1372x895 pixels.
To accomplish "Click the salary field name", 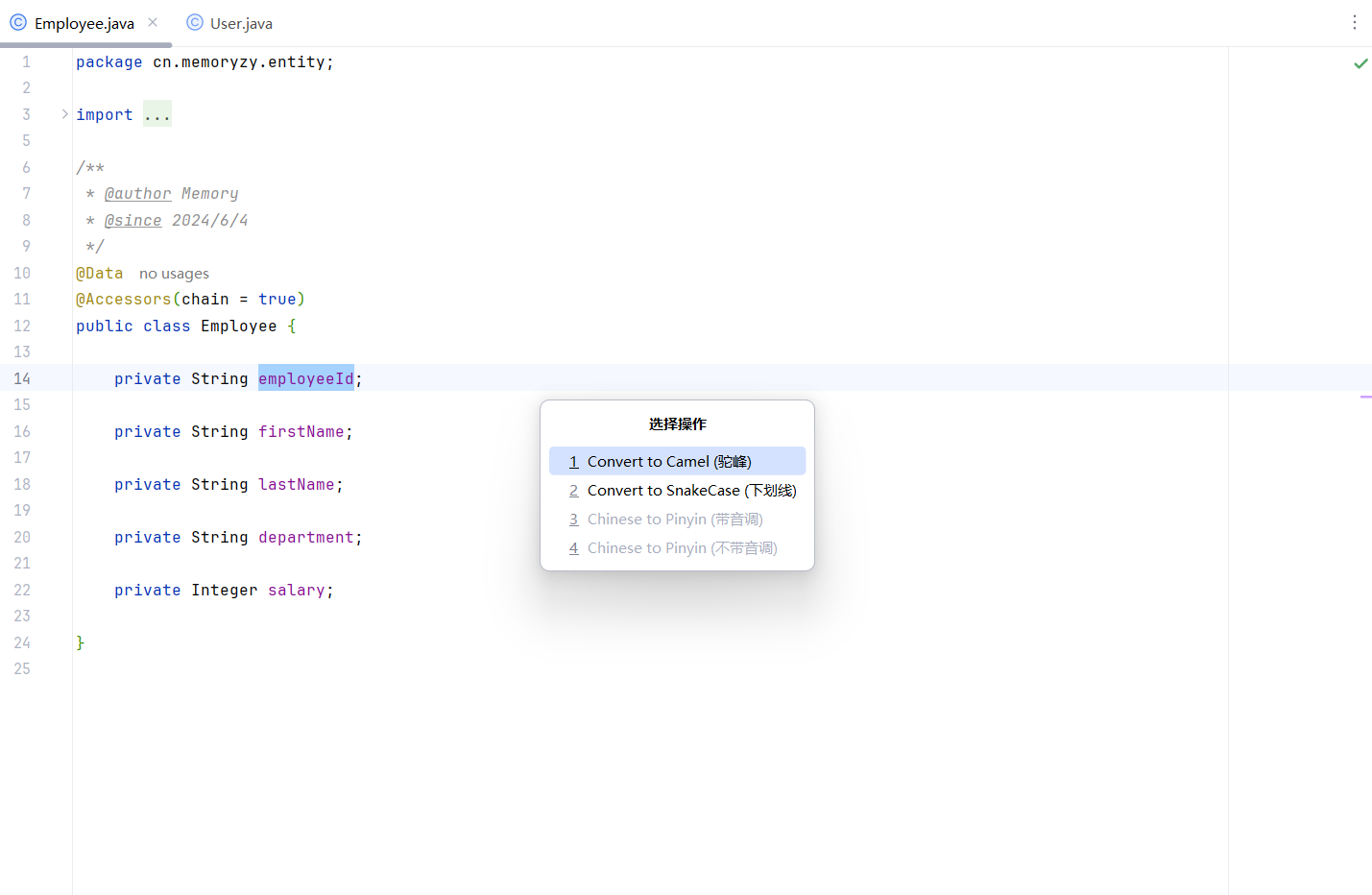I will click(297, 590).
